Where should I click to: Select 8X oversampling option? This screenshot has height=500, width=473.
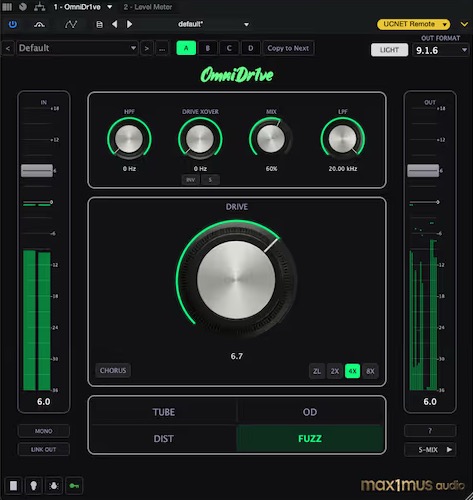coord(370,371)
